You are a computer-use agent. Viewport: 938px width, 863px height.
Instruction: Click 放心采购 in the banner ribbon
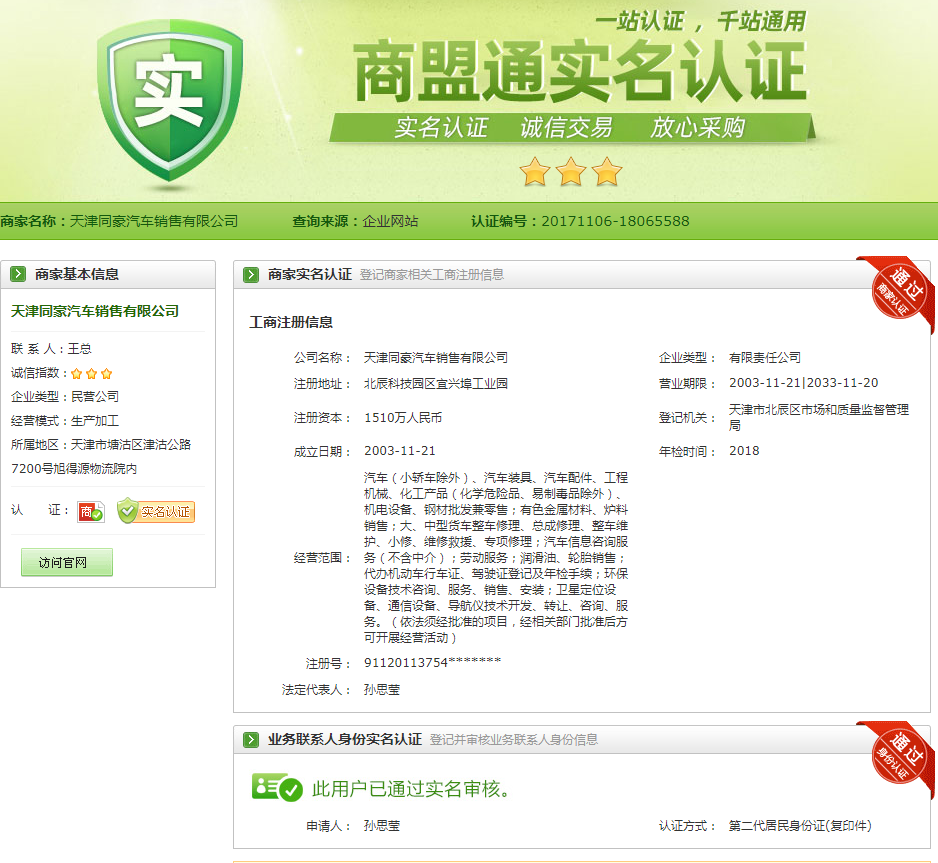(698, 127)
